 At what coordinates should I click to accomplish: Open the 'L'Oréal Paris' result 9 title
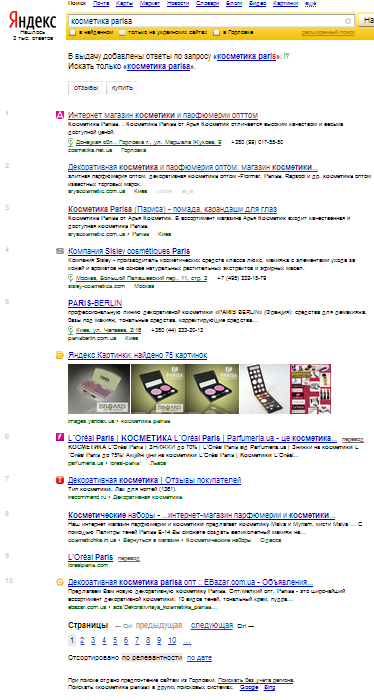pos(91,557)
